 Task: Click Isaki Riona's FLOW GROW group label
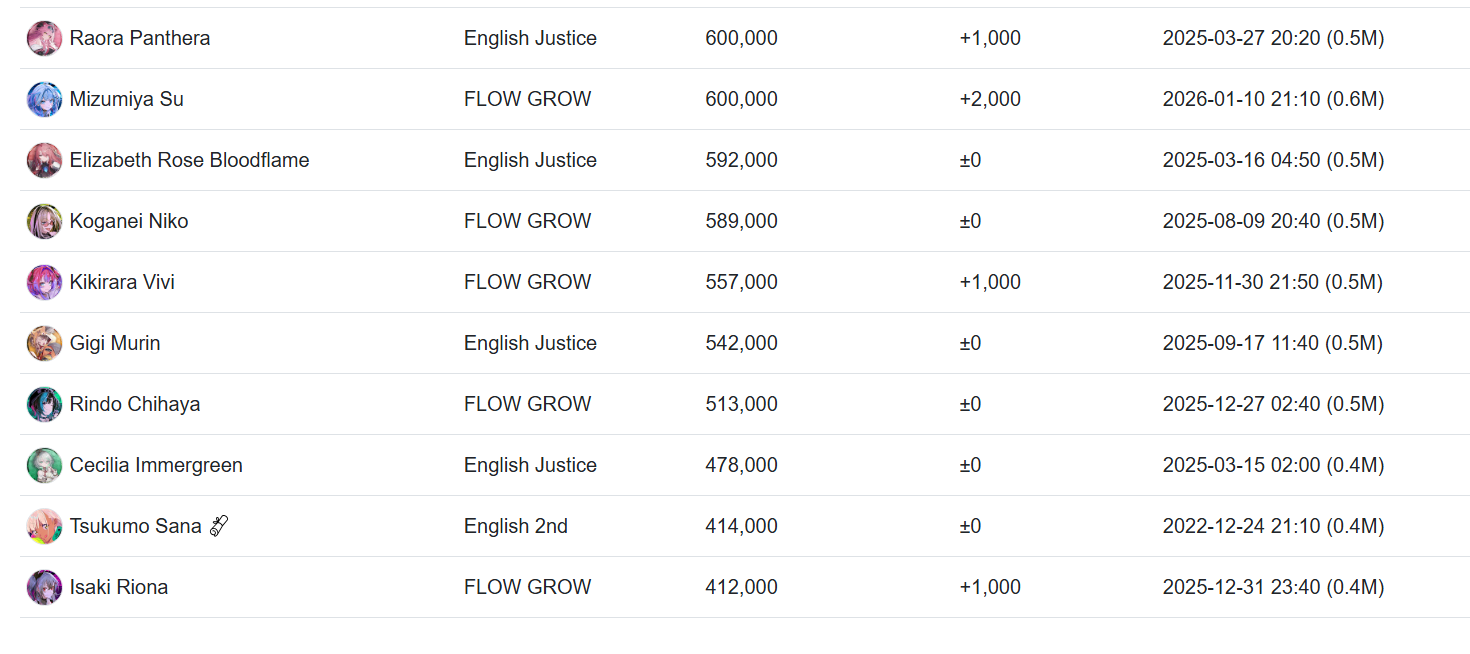click(x=527, y=588)
